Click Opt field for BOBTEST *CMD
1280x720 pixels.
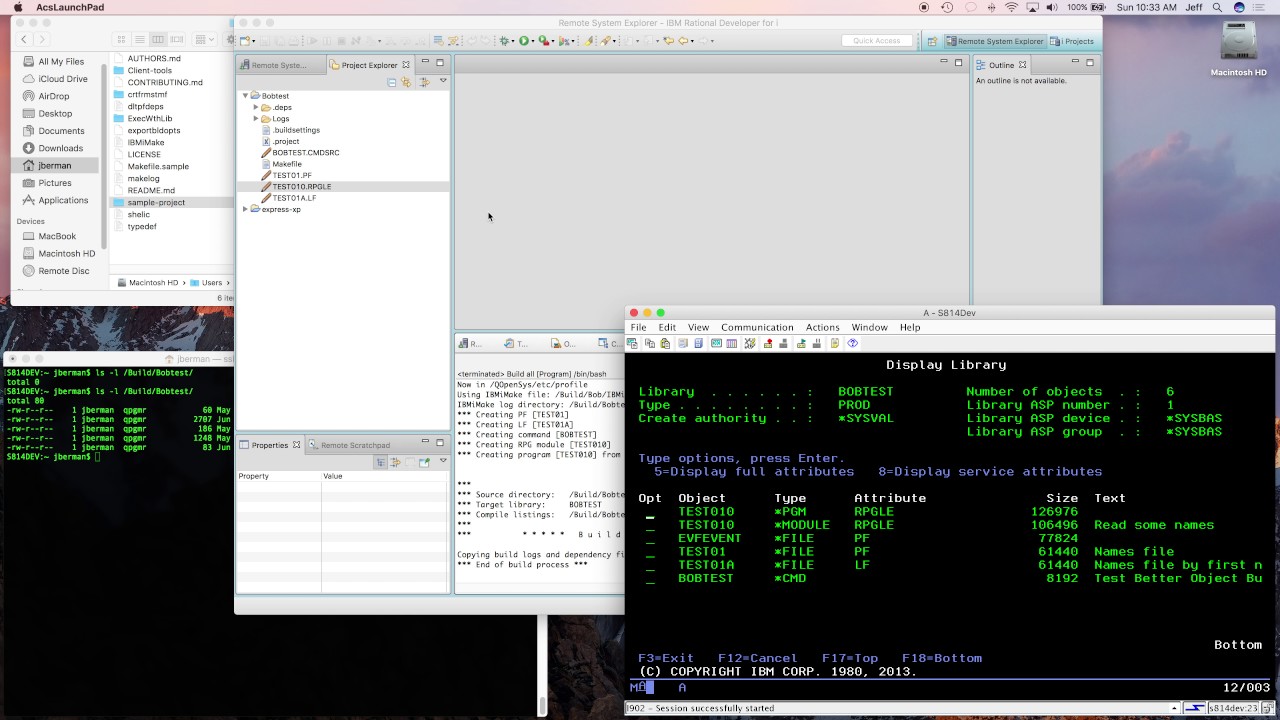pos(650,578)
